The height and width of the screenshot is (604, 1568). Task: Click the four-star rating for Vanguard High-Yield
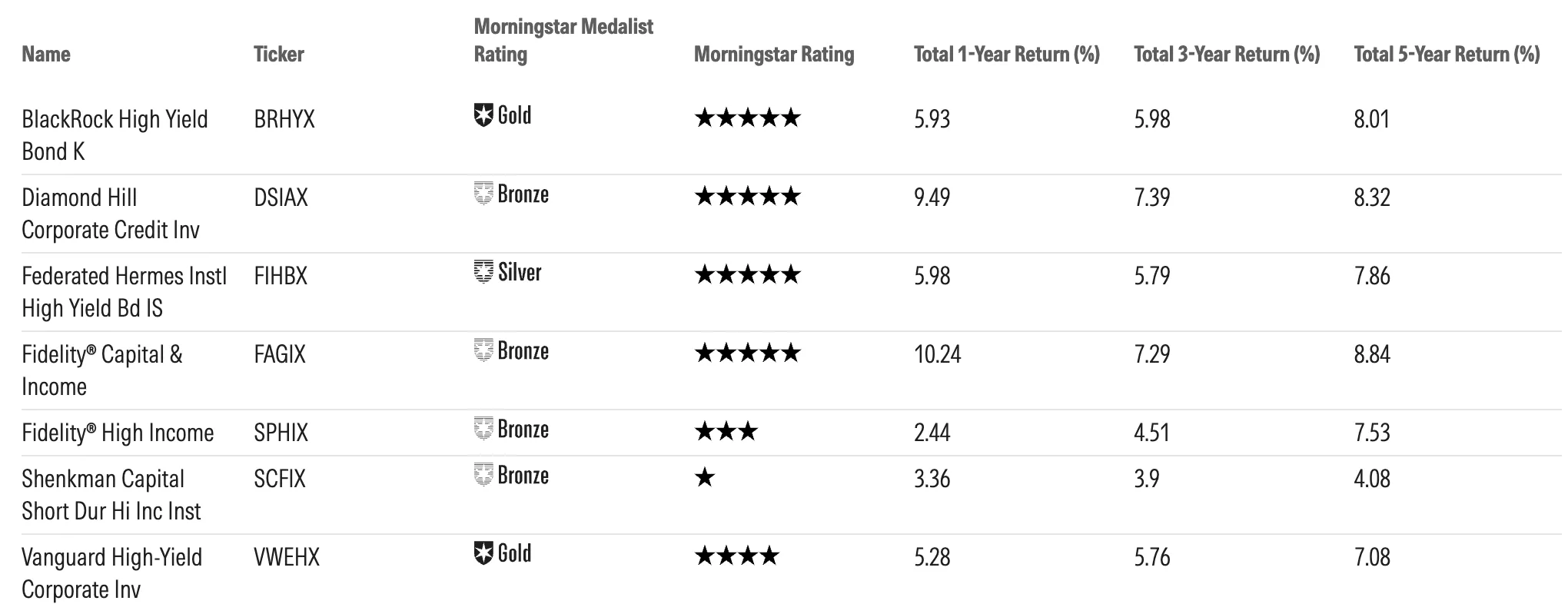[x=737, y=556]
